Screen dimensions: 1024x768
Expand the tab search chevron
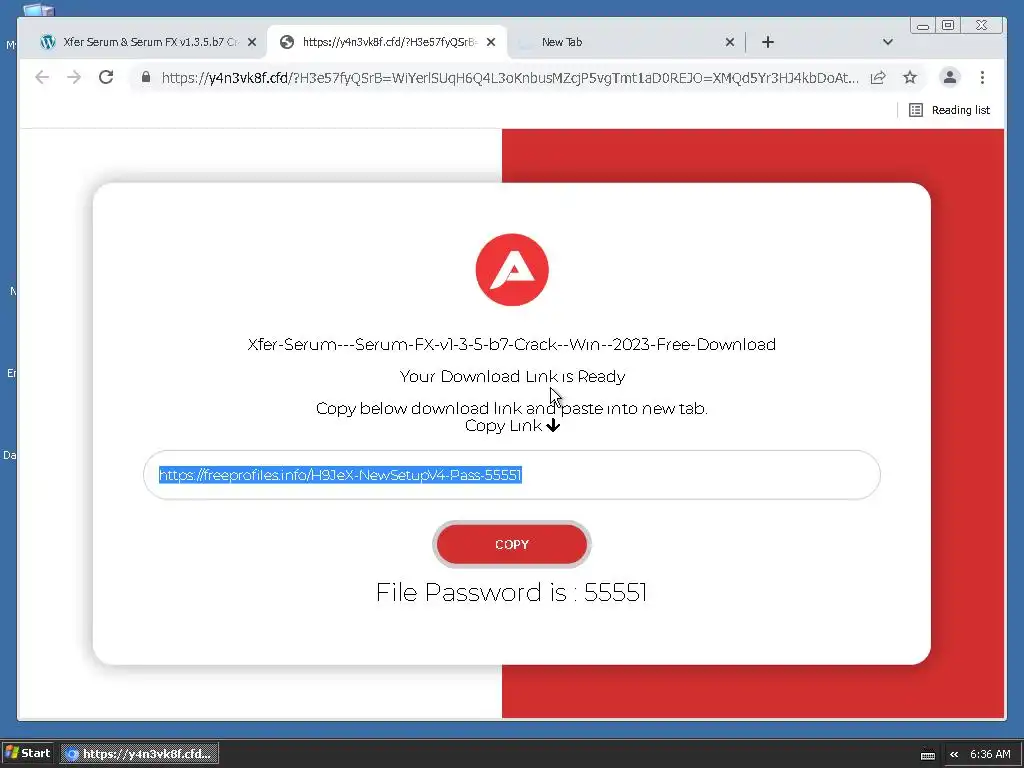point(888,42)
